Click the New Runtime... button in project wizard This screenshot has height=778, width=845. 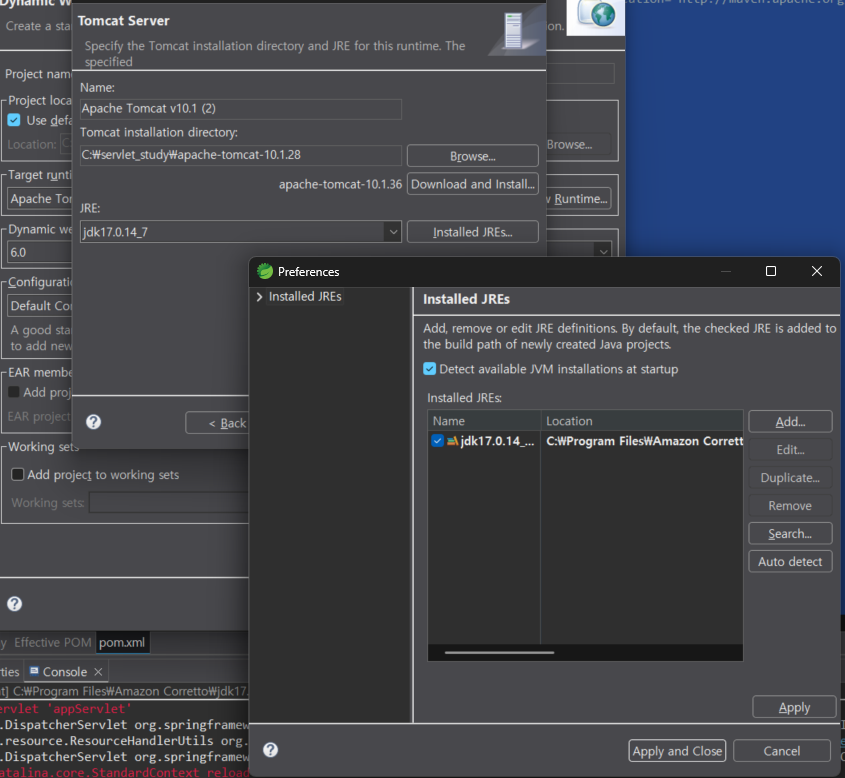578,199
